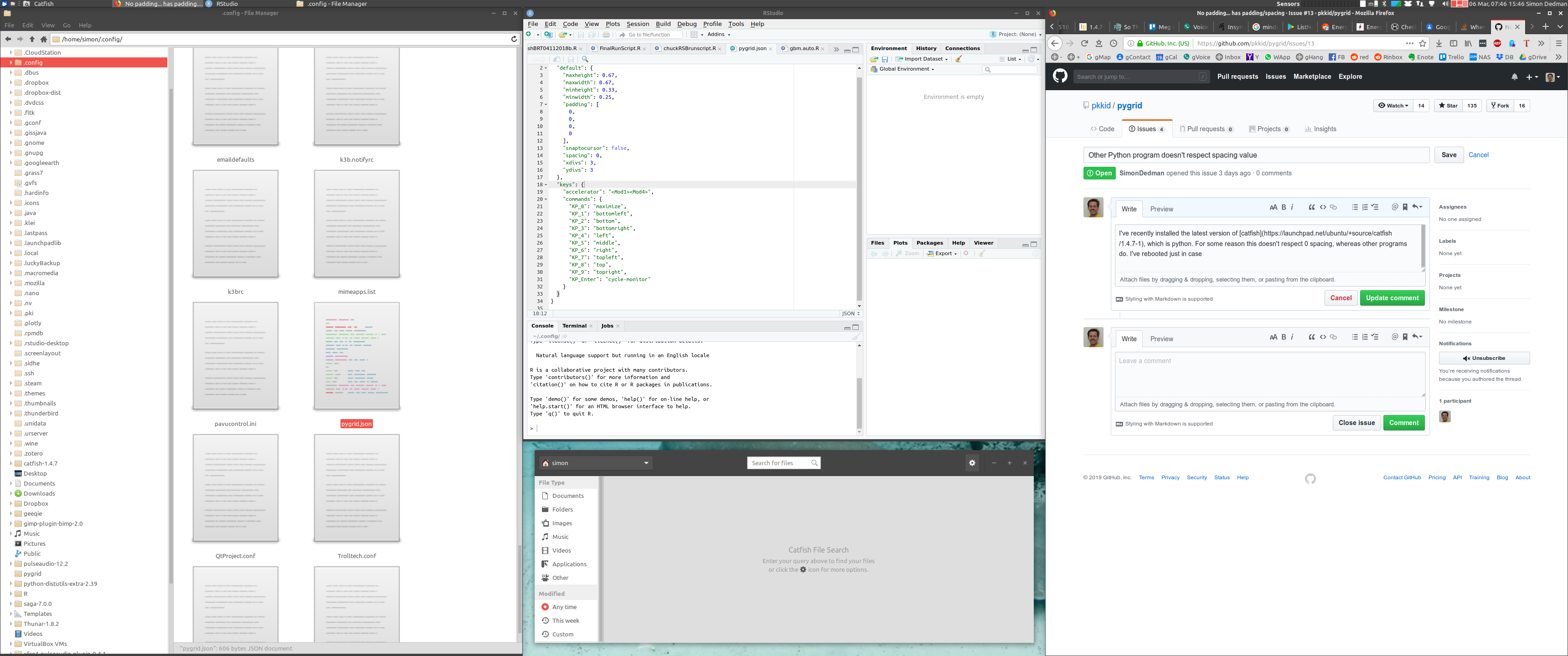Click the edit-comment textarea scrollbar
This screenshot has width=1568, height=656.
coord(1423,246)
